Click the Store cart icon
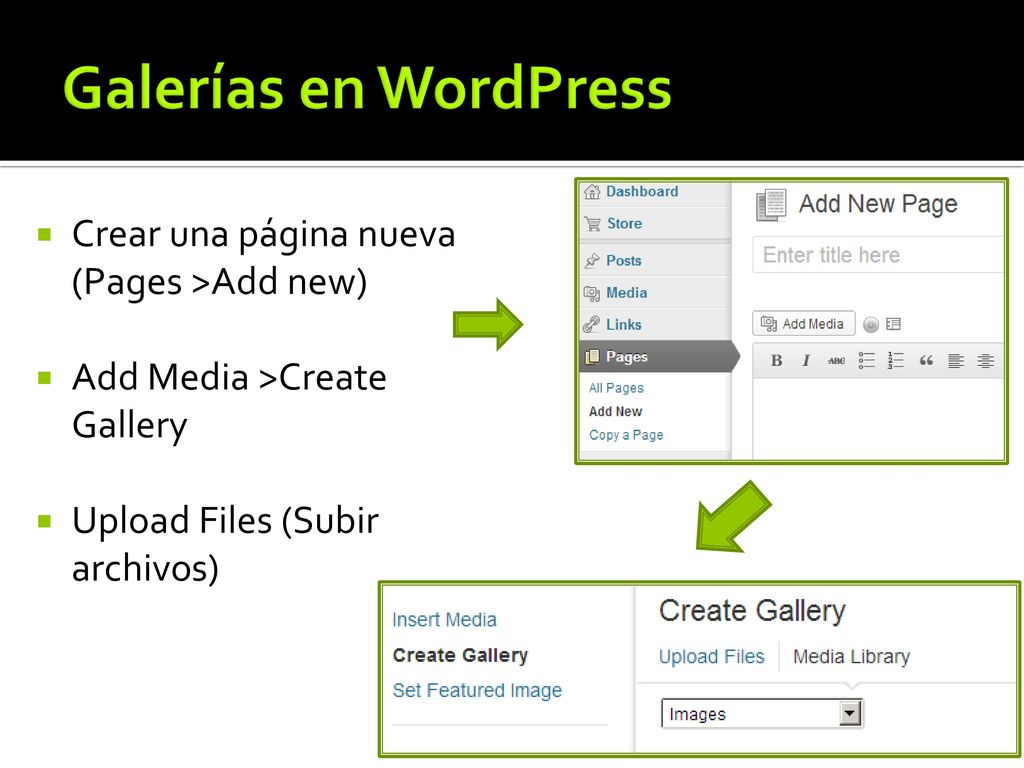Viewport: 1024px width, 768px height. click(592, 224)
